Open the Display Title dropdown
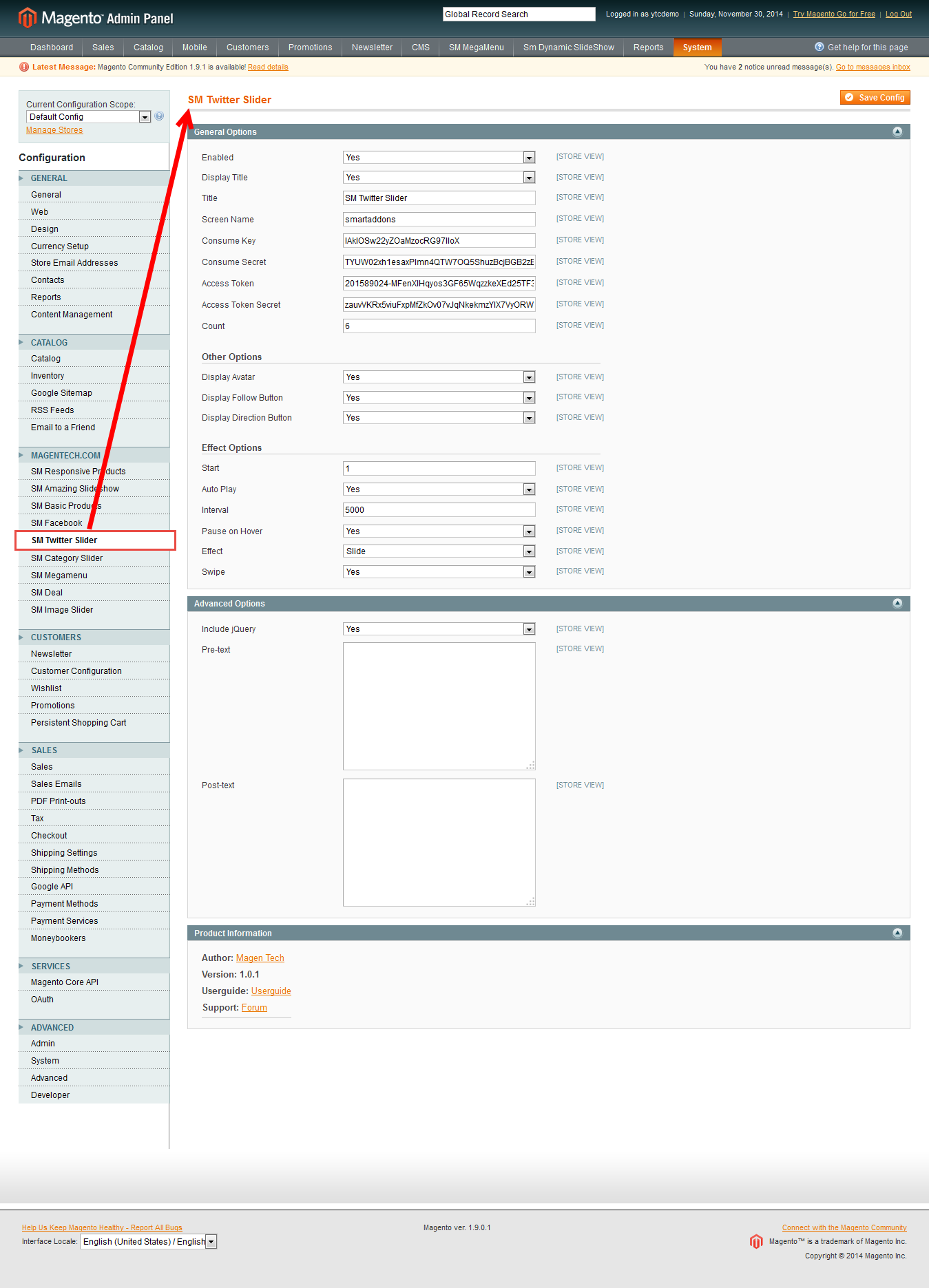 (439, 178)
